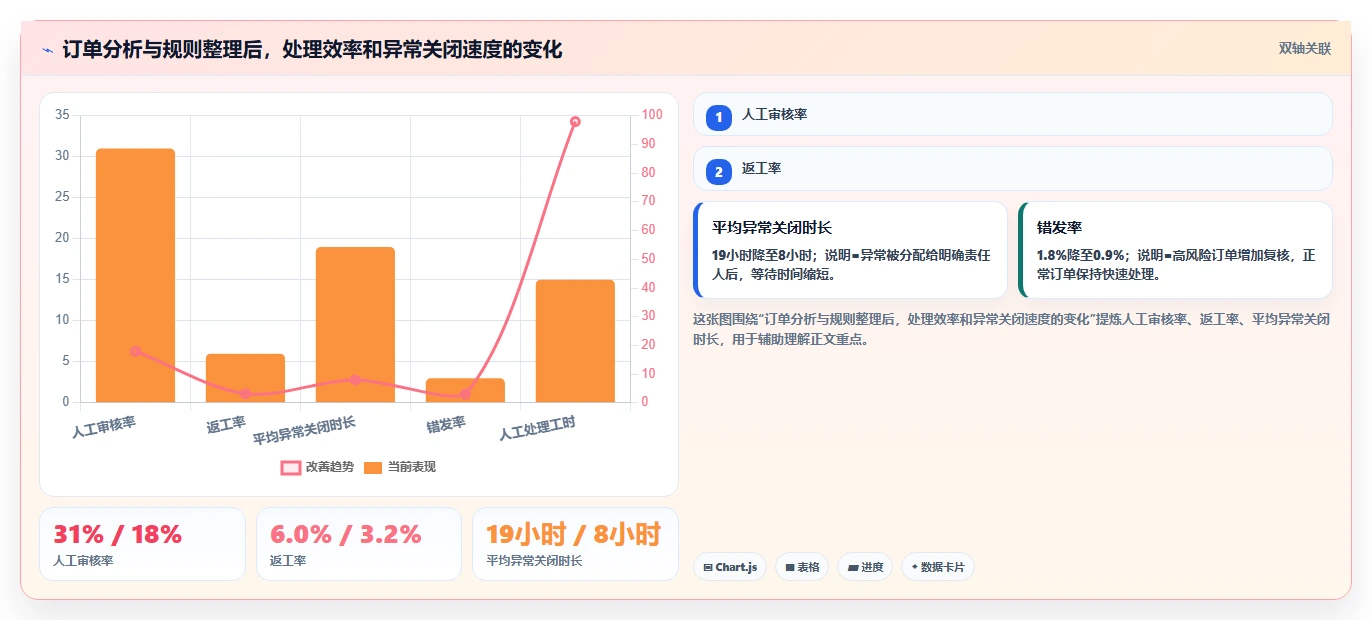Click the 31% / 18% stat value
This screenshot has height=620, width=1372.
click(x=117, y=535)
